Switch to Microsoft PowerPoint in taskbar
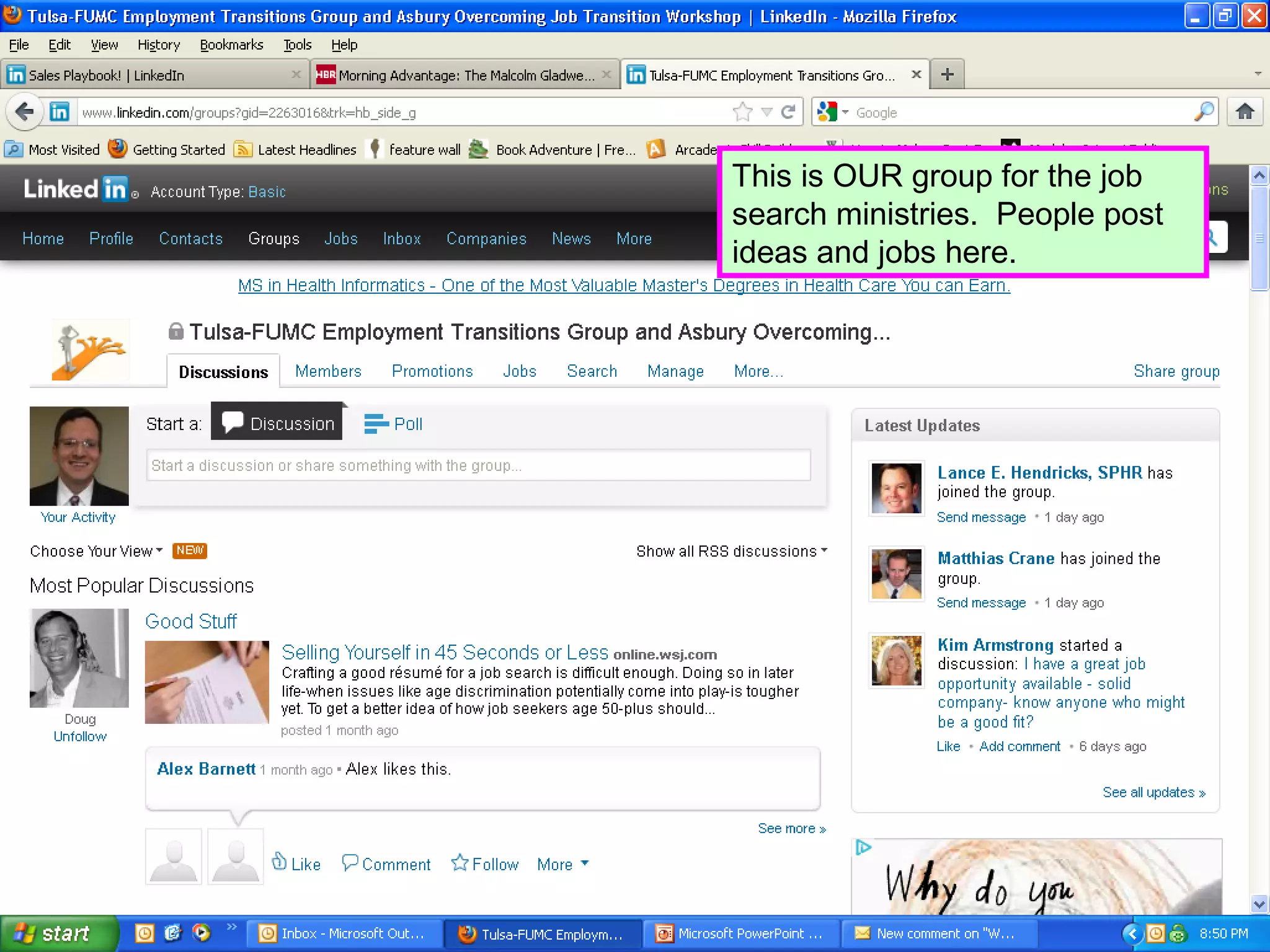1270x952 pixels. [x=742, y=933]
